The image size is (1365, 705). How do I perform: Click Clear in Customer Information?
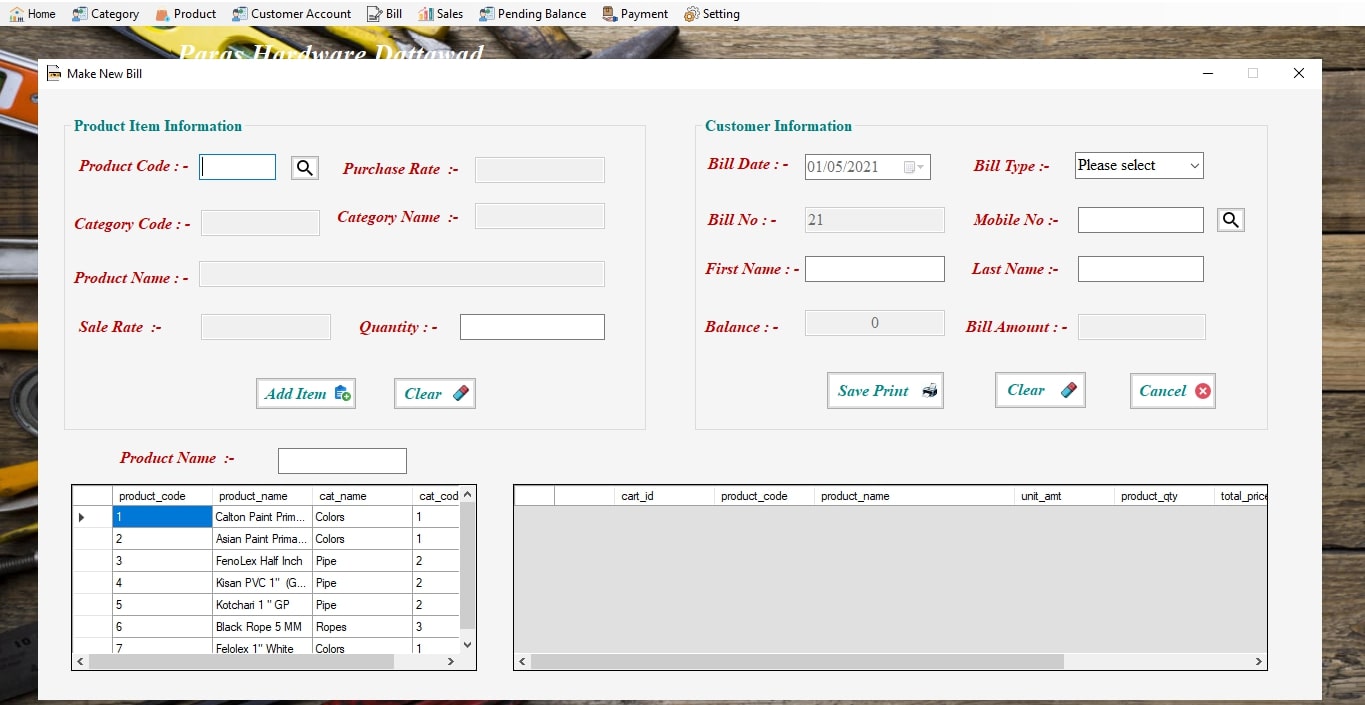click(1040, 390)
